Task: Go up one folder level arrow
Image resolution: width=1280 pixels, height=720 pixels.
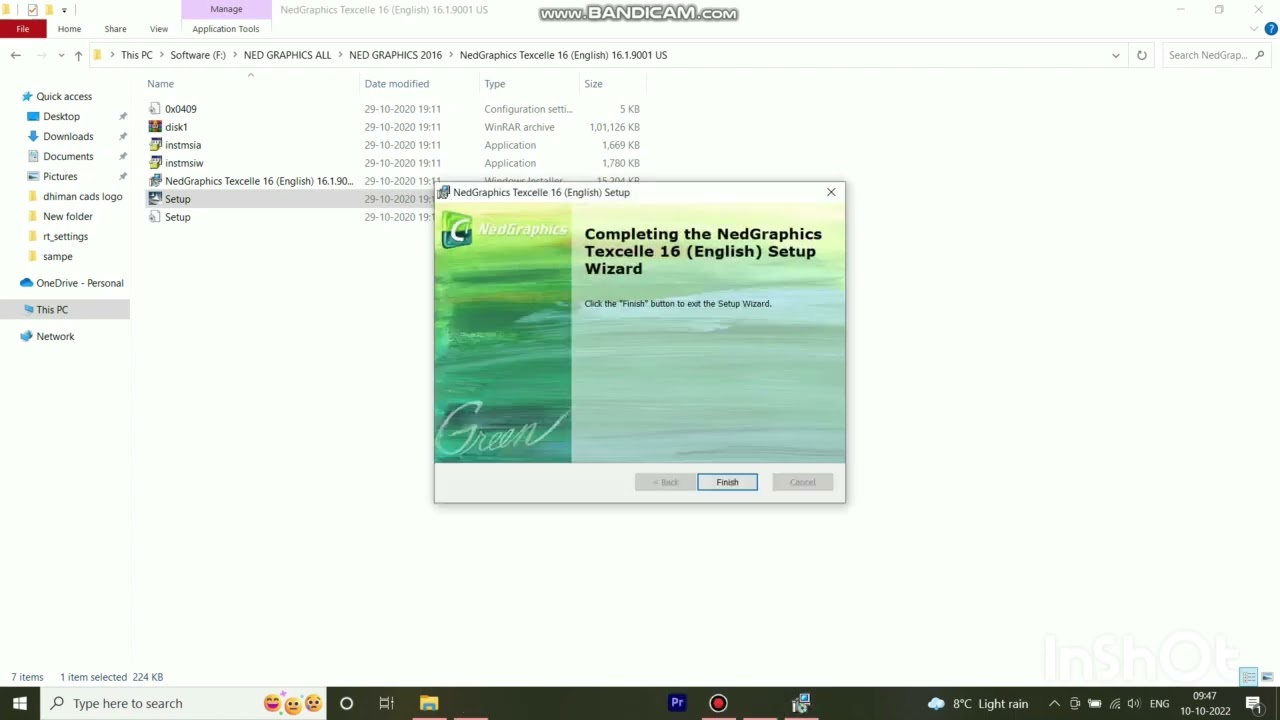Action: (x=78, y=55)
